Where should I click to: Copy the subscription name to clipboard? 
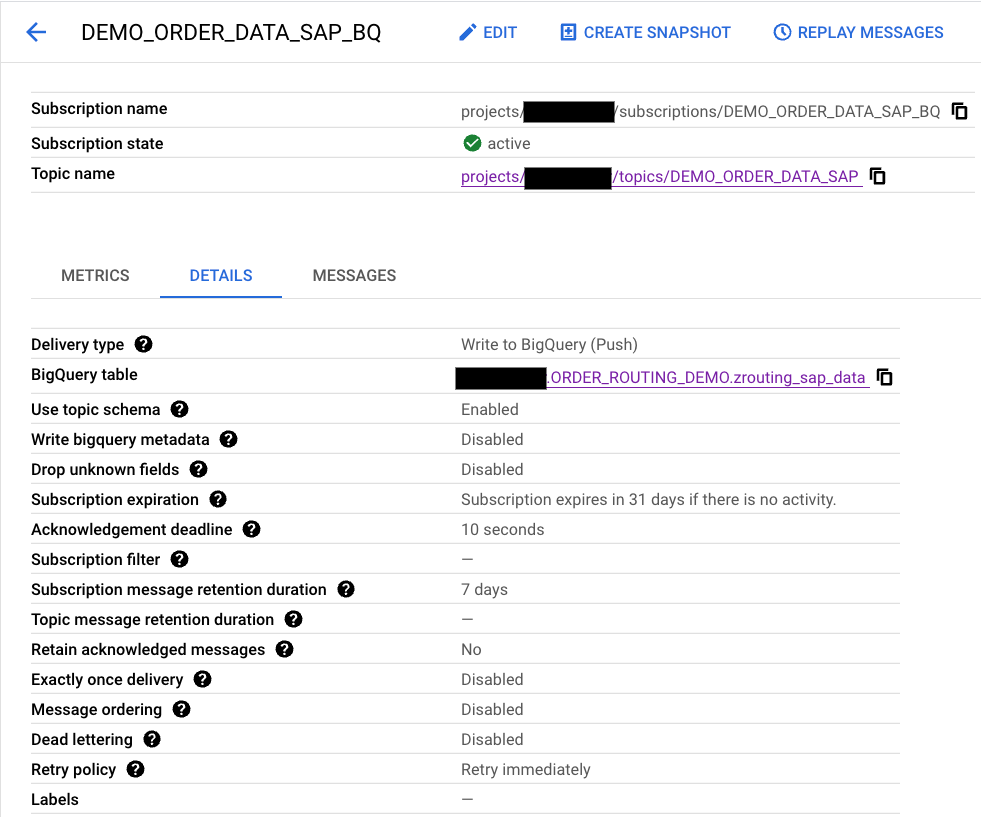[959, 111]
